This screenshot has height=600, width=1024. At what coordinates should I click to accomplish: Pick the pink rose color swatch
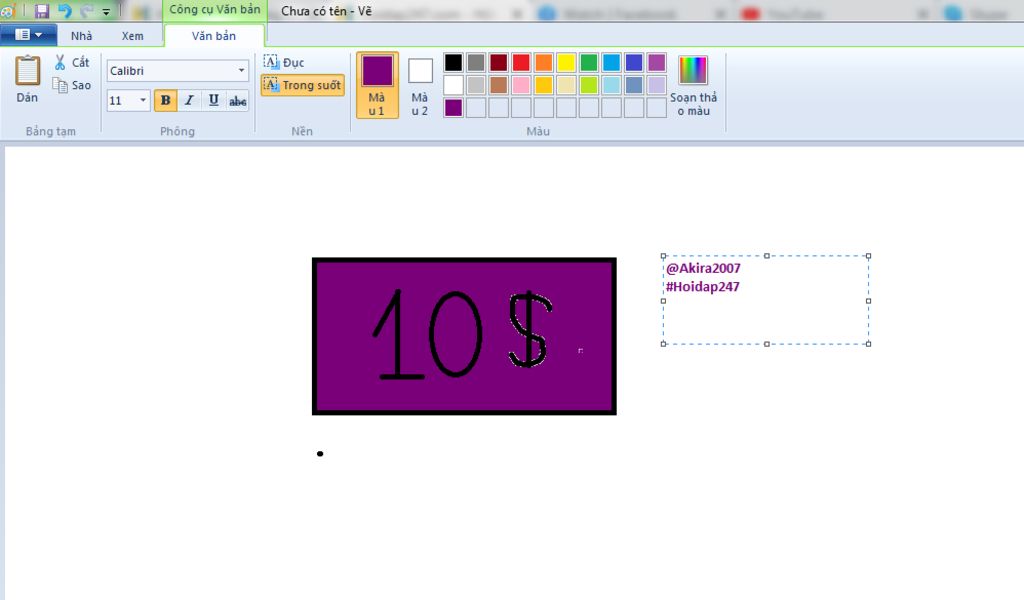coord(521,85)
